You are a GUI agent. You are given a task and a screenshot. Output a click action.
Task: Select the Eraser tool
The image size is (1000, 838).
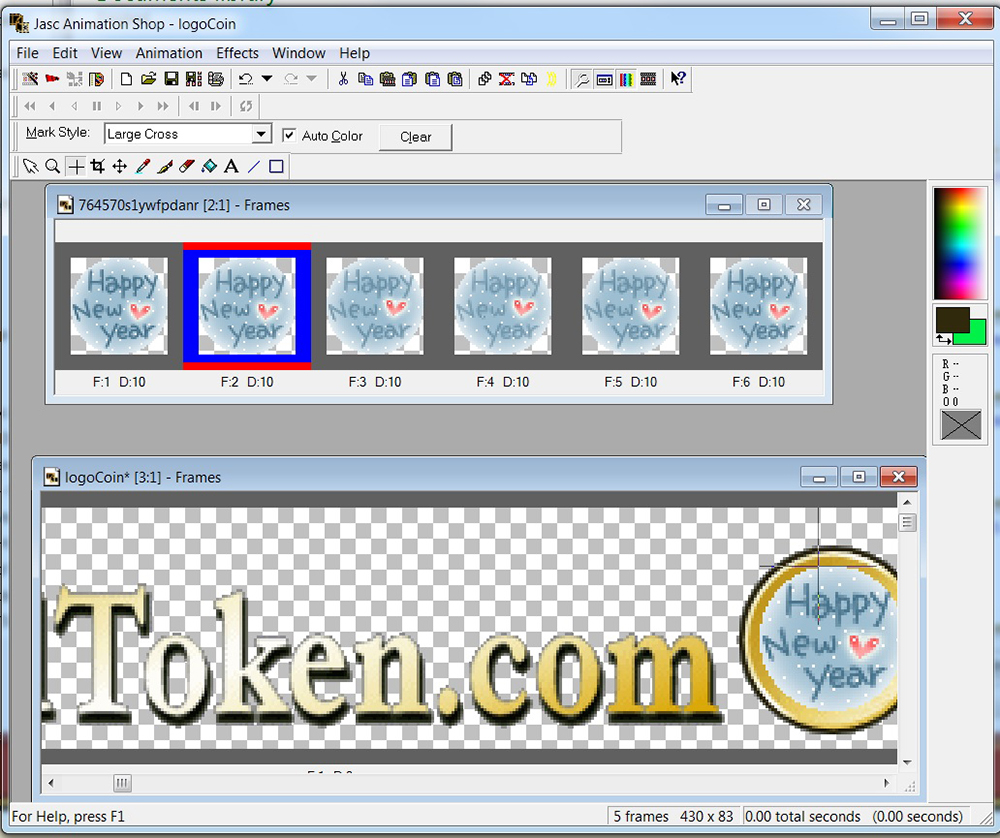[187, 166]
